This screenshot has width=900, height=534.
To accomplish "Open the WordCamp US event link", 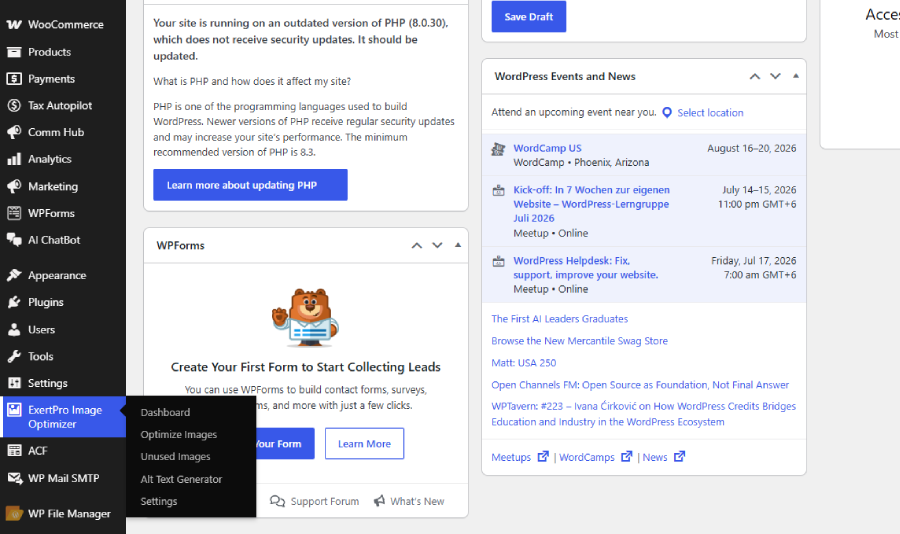I will 547,148.
